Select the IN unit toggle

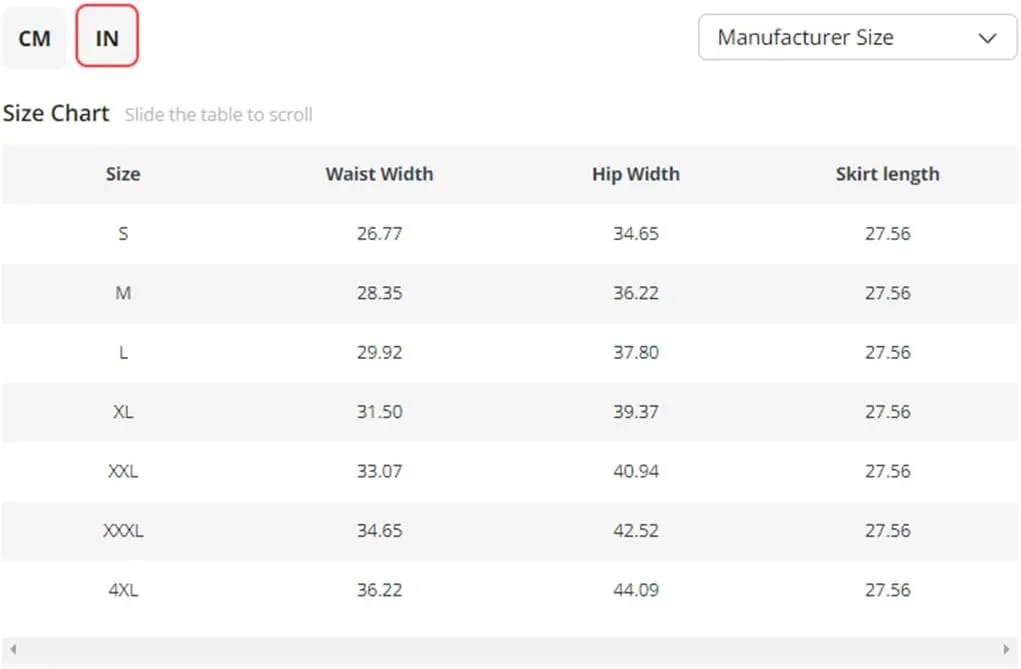point(107,36)
